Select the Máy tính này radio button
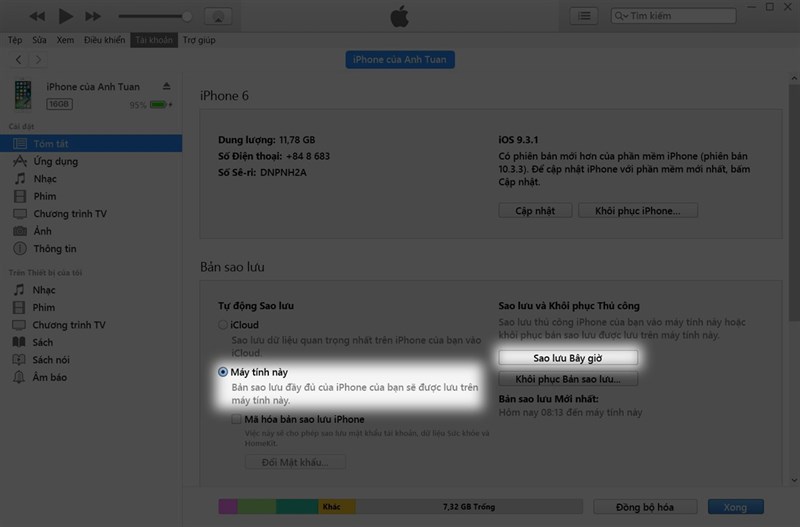 tap(222, 372)
